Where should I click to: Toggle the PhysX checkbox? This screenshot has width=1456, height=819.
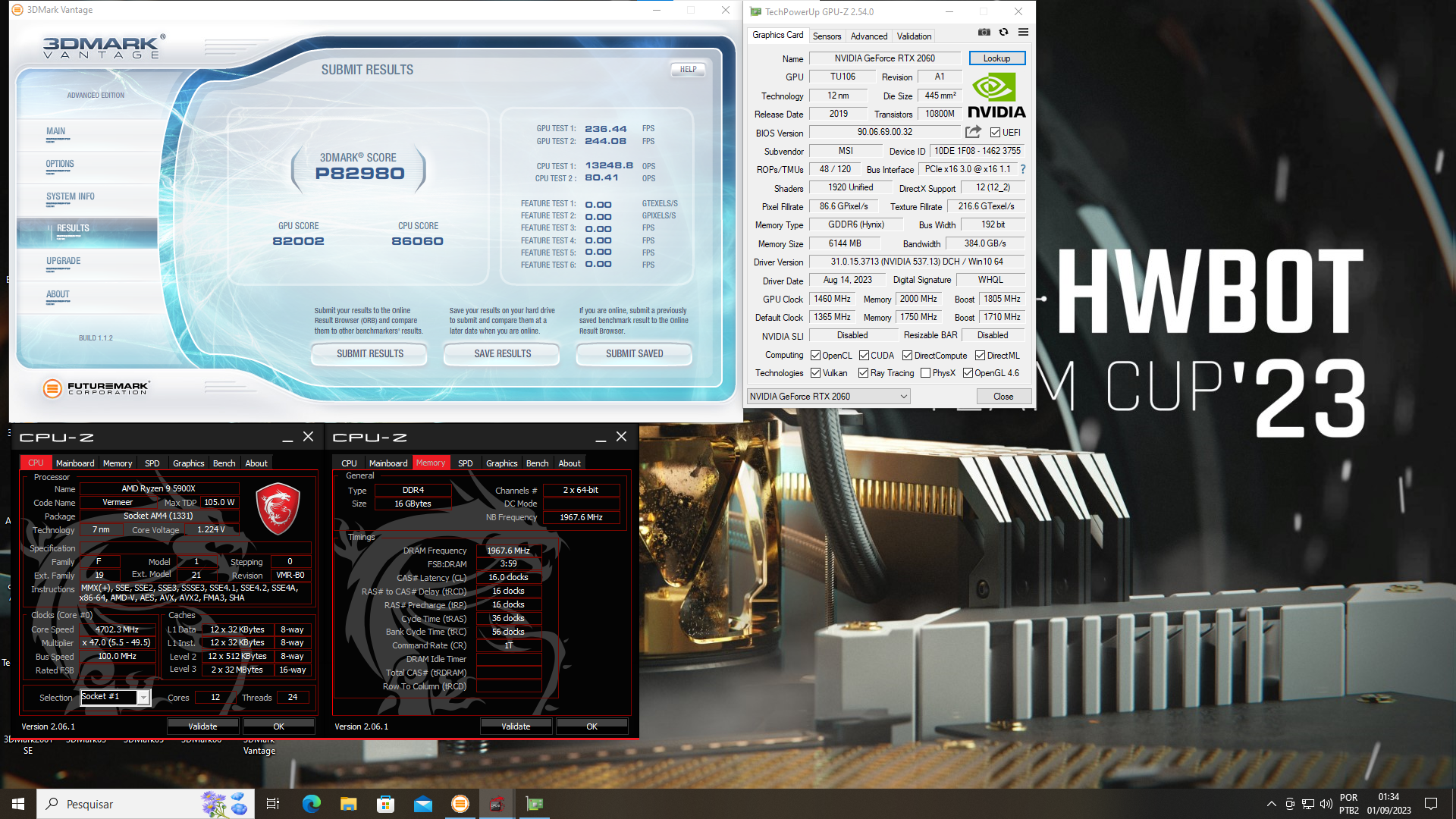[x=925, y=373]
